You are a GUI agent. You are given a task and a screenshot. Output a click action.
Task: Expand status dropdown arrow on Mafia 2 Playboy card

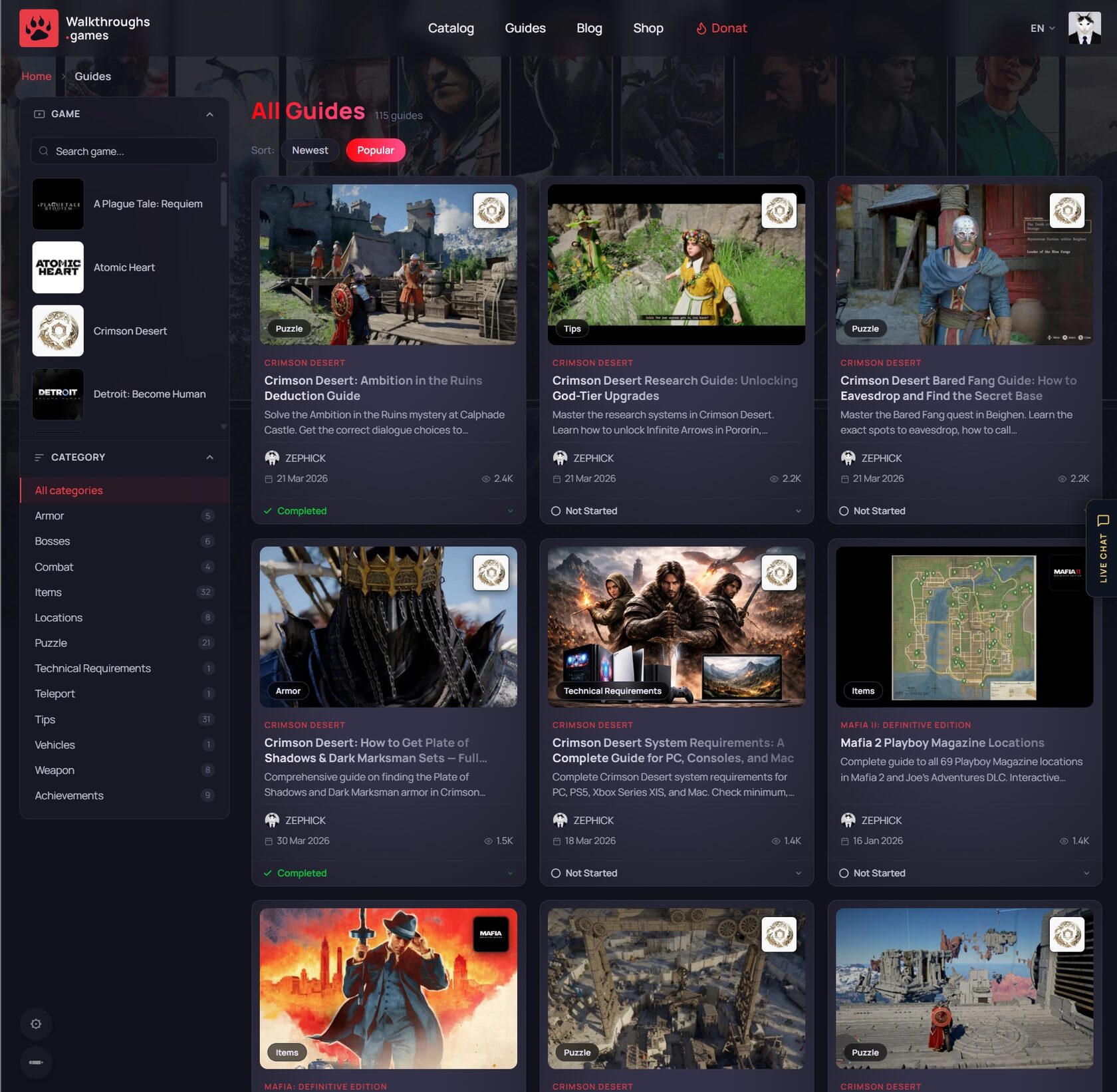click(x=1086, y=873)
